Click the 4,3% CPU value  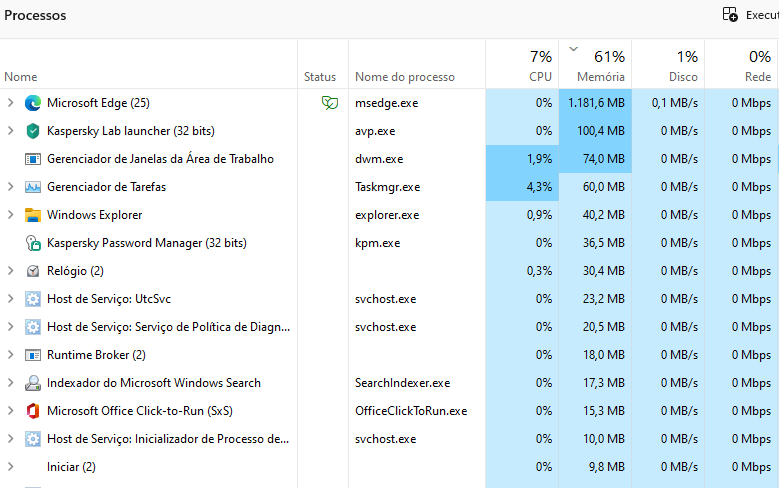pos(539,187)
